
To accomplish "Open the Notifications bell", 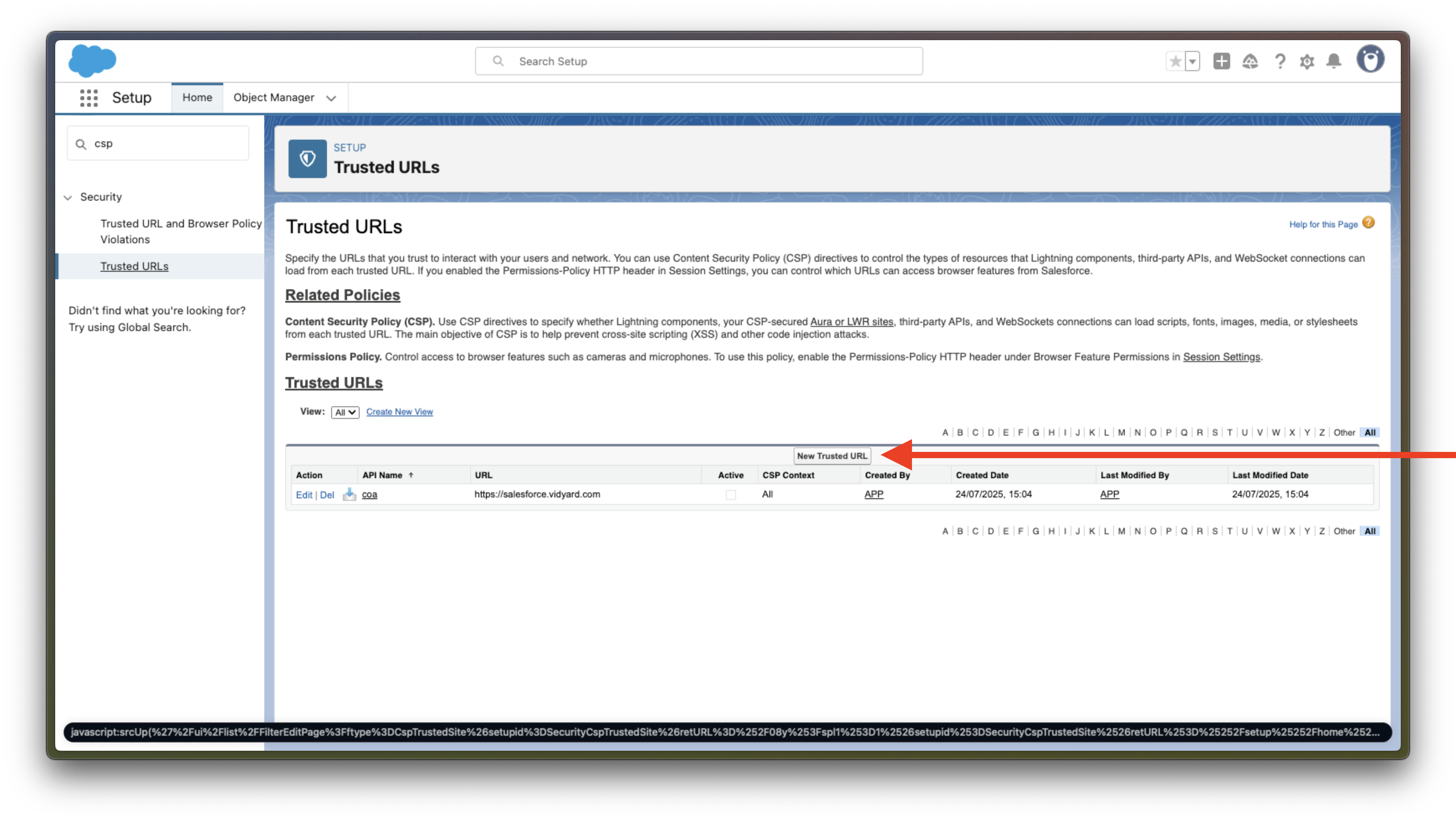I will point(1334,61).
